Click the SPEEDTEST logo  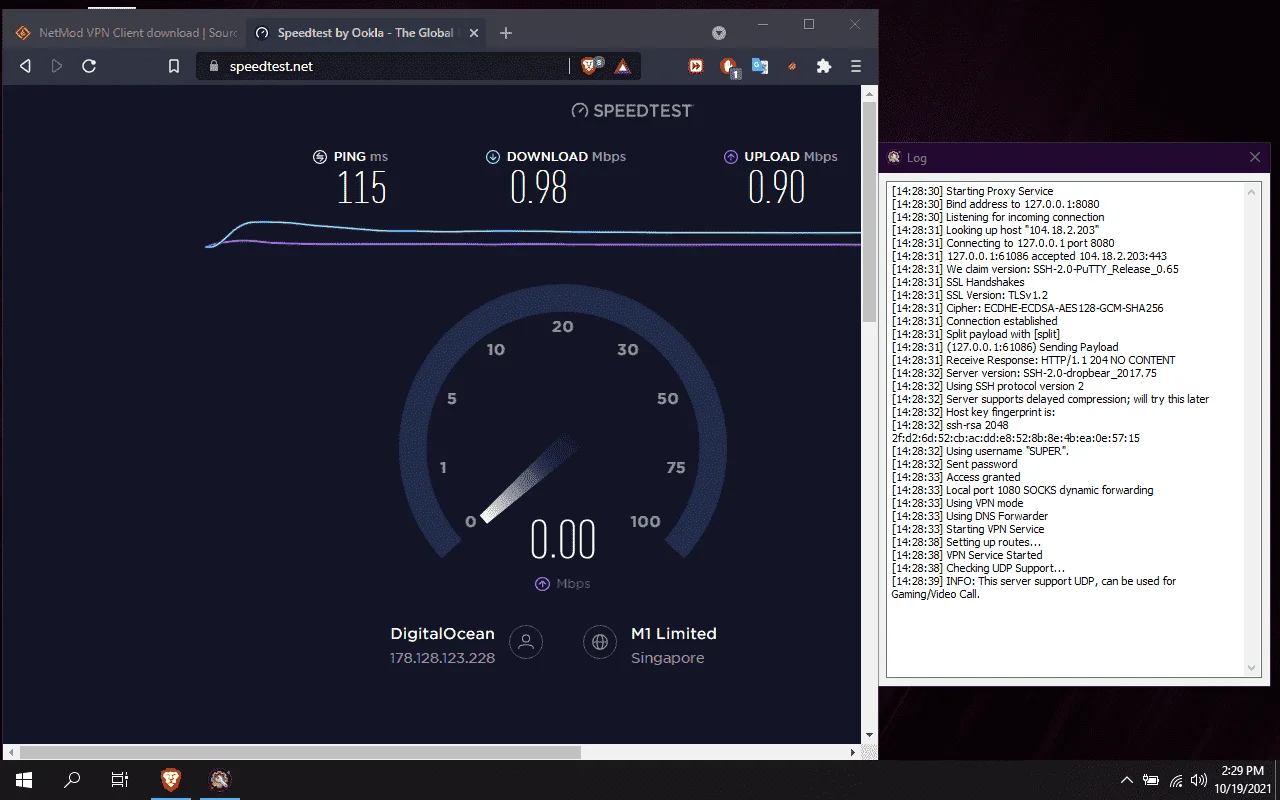pyautogui.click(x=632, y=110)
